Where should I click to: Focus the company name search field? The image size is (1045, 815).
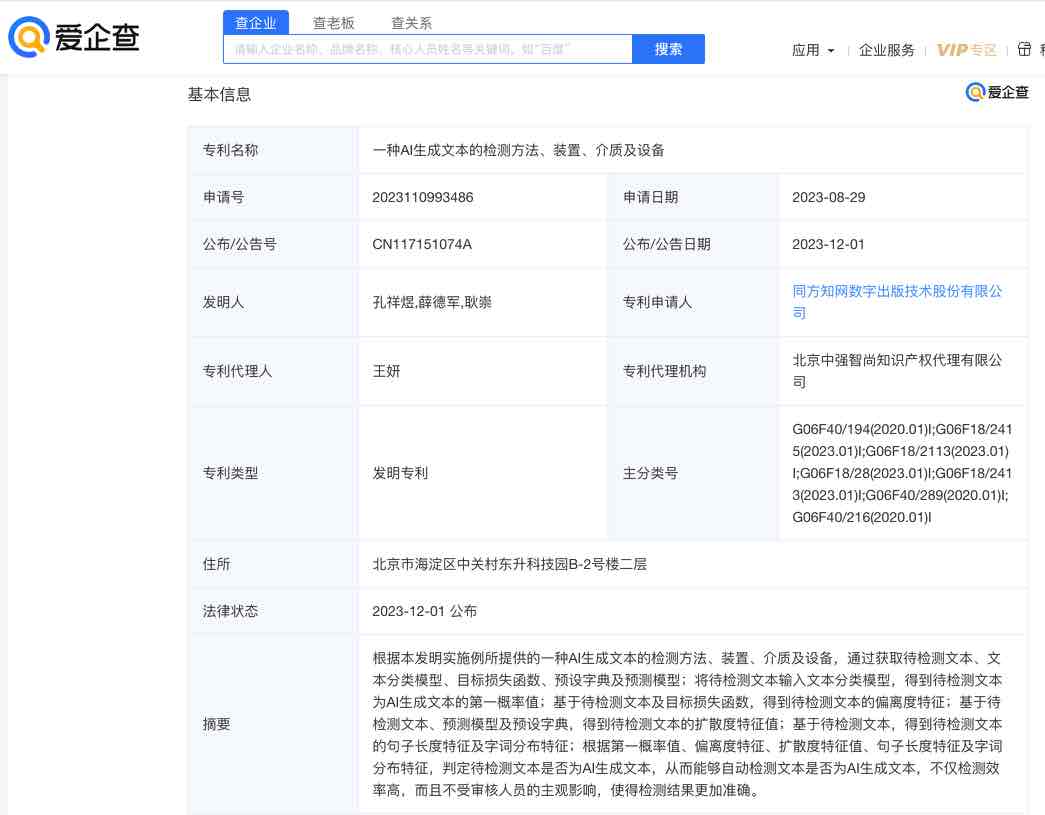click(x=428, y=49)
